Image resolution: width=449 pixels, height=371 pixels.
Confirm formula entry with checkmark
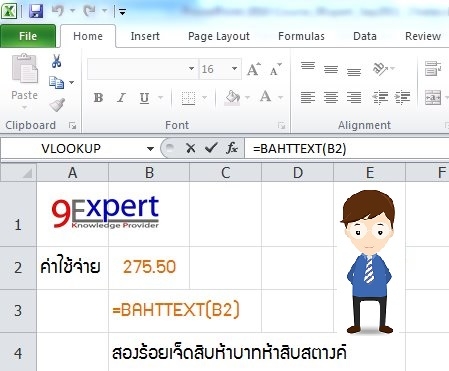tap(211, 148)
